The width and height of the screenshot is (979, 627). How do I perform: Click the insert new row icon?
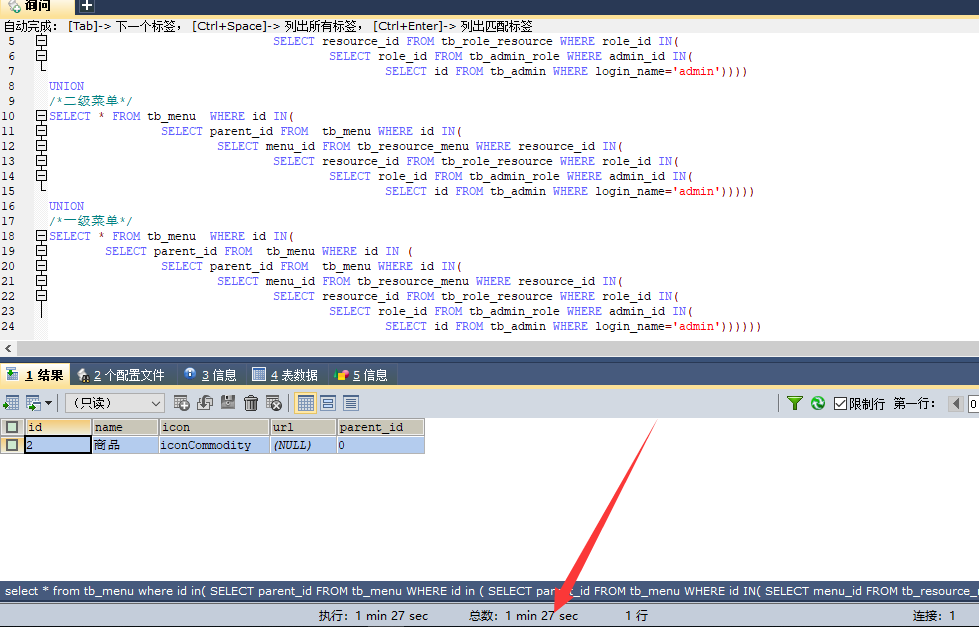(x=182, y=403)
